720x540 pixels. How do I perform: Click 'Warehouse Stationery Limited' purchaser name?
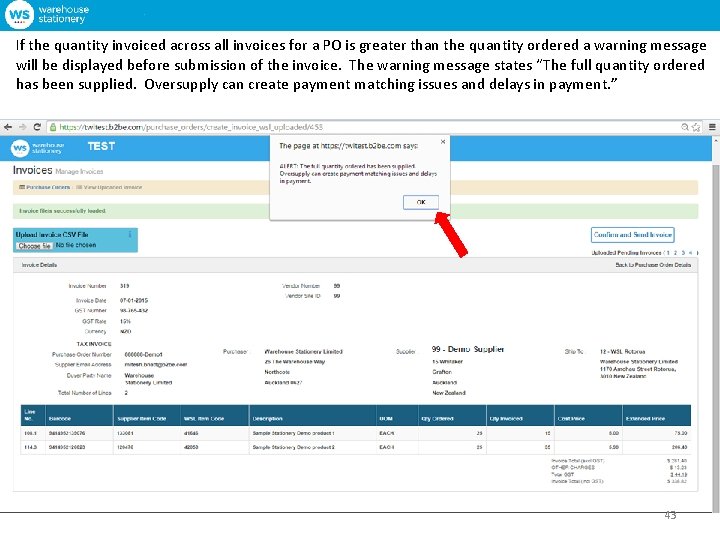pyautogui.click(x=304, y=352)
